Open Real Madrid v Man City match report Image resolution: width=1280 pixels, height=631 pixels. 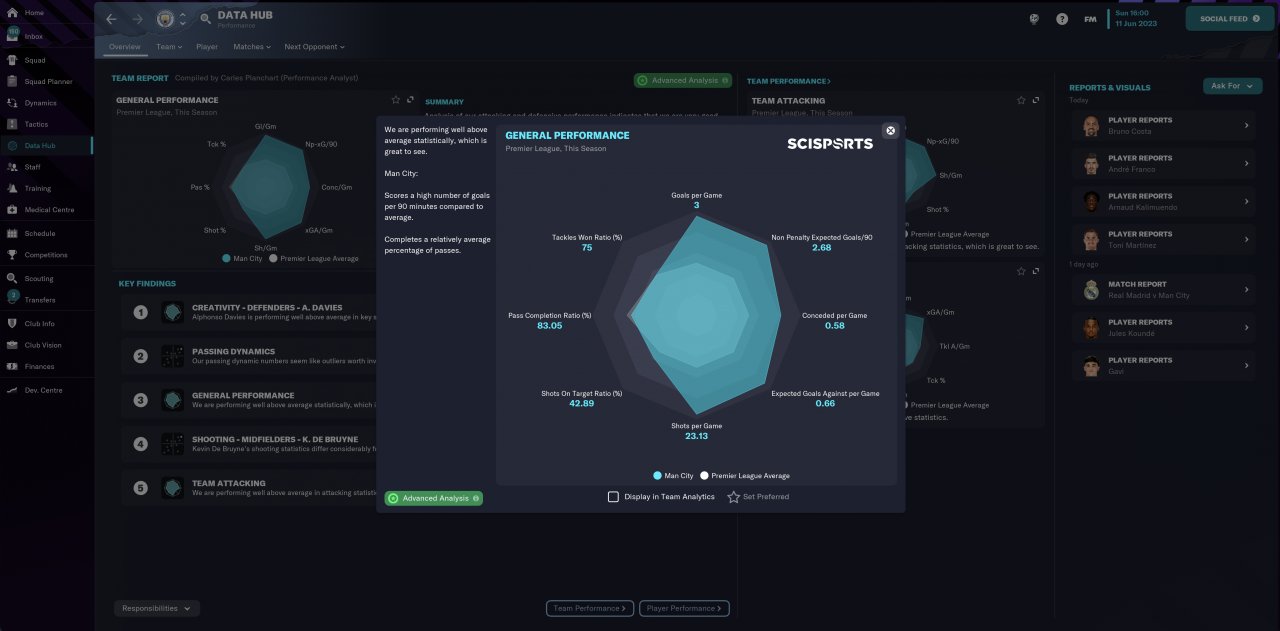pyautogui.click(x=1164, y=290)
